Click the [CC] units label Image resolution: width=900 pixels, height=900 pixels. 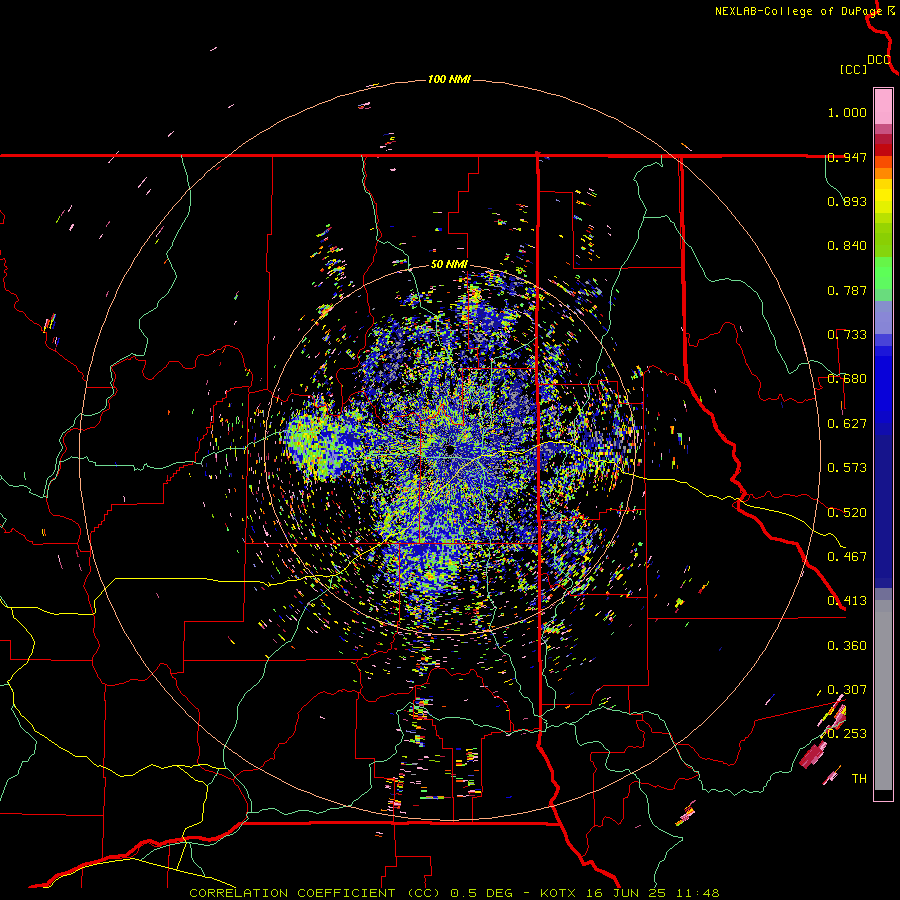click(854, 69)
